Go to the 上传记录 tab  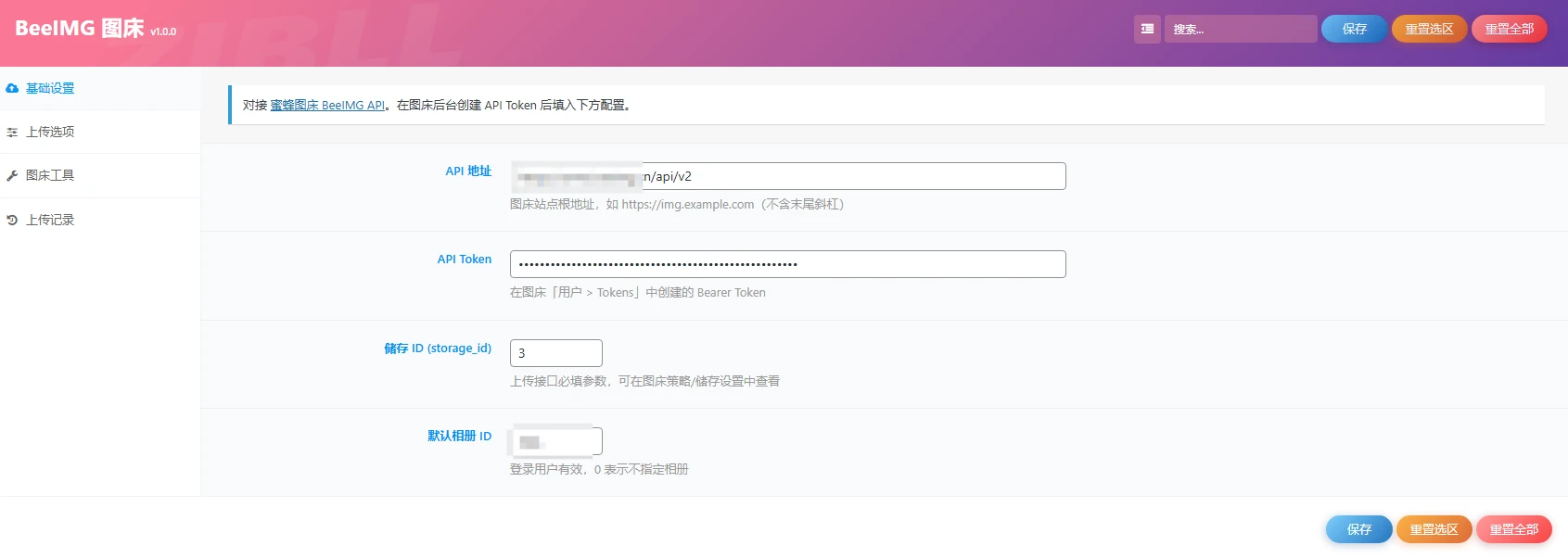[x=100, y=220]
